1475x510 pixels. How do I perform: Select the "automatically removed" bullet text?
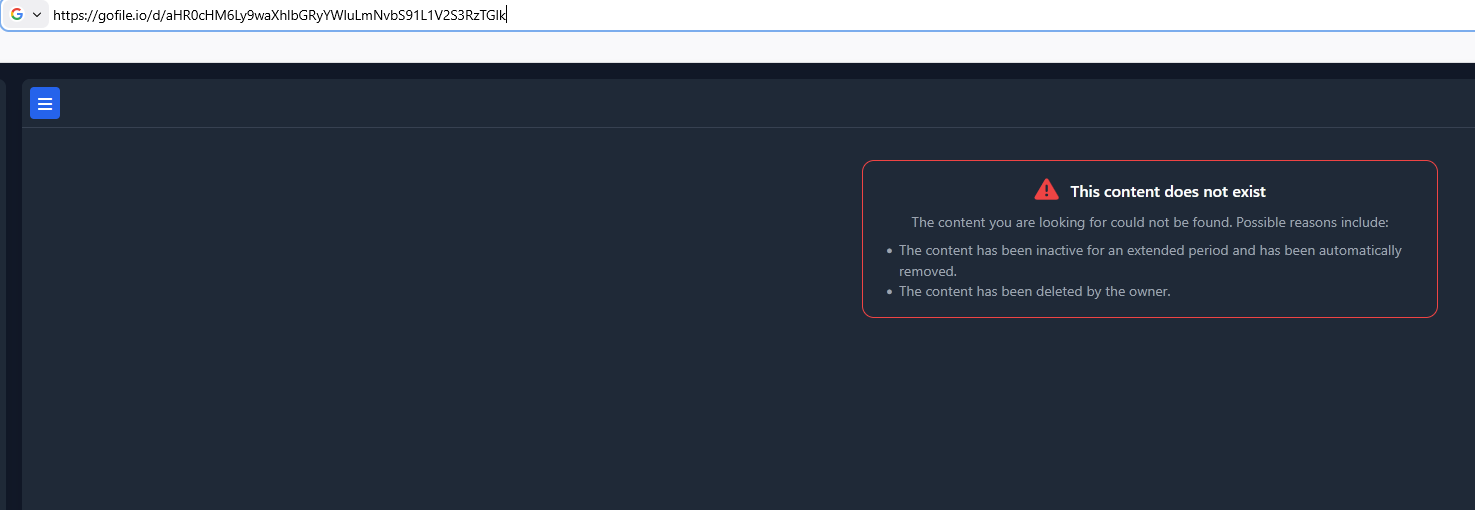tap(1150, 260)
